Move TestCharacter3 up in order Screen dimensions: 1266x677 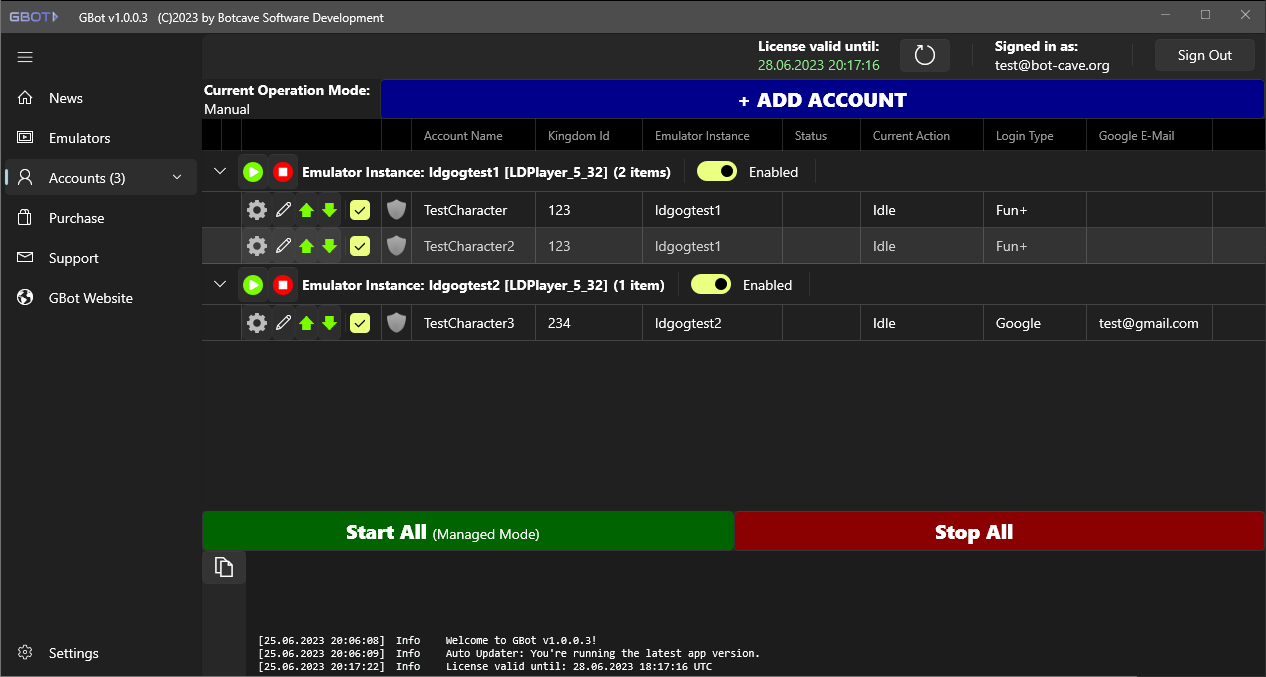pos(306,322)
